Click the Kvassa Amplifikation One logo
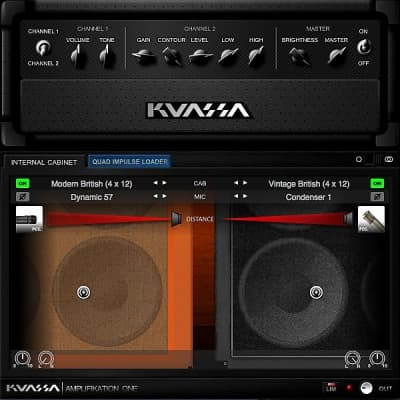The height and width of the screenshot is (400, 400). 72,388
